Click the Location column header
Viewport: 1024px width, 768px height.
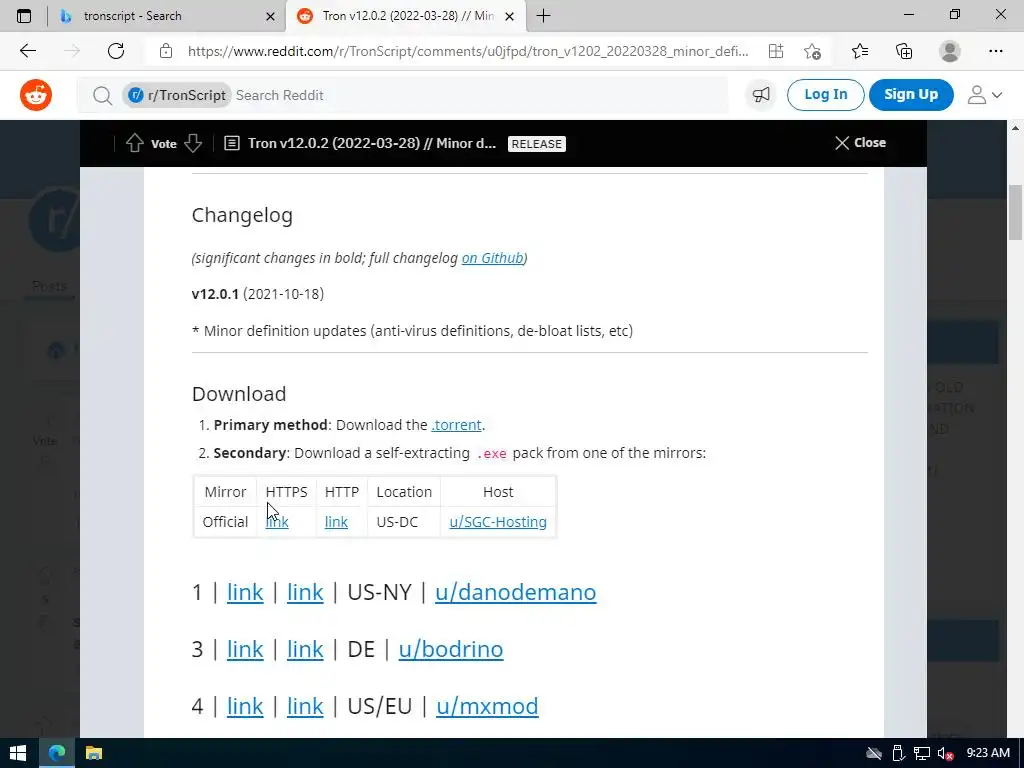tap(404, 492)
